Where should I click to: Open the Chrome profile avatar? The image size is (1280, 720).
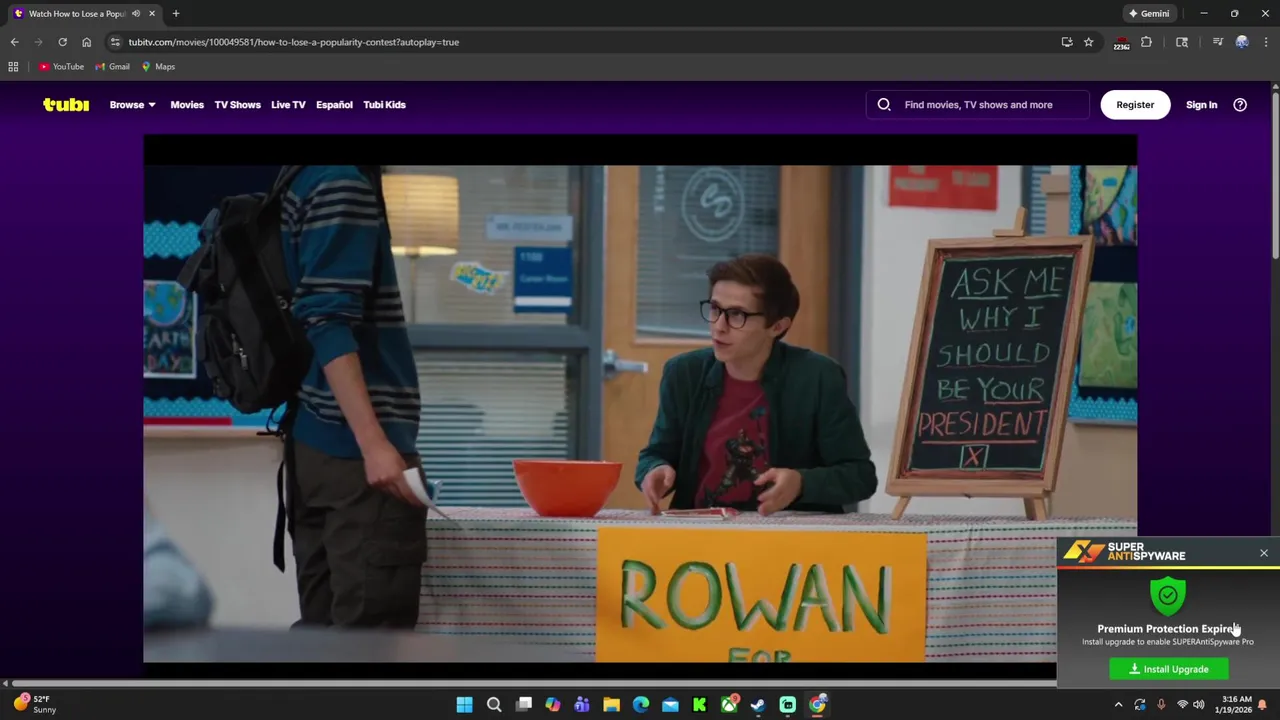[1242, 42]
